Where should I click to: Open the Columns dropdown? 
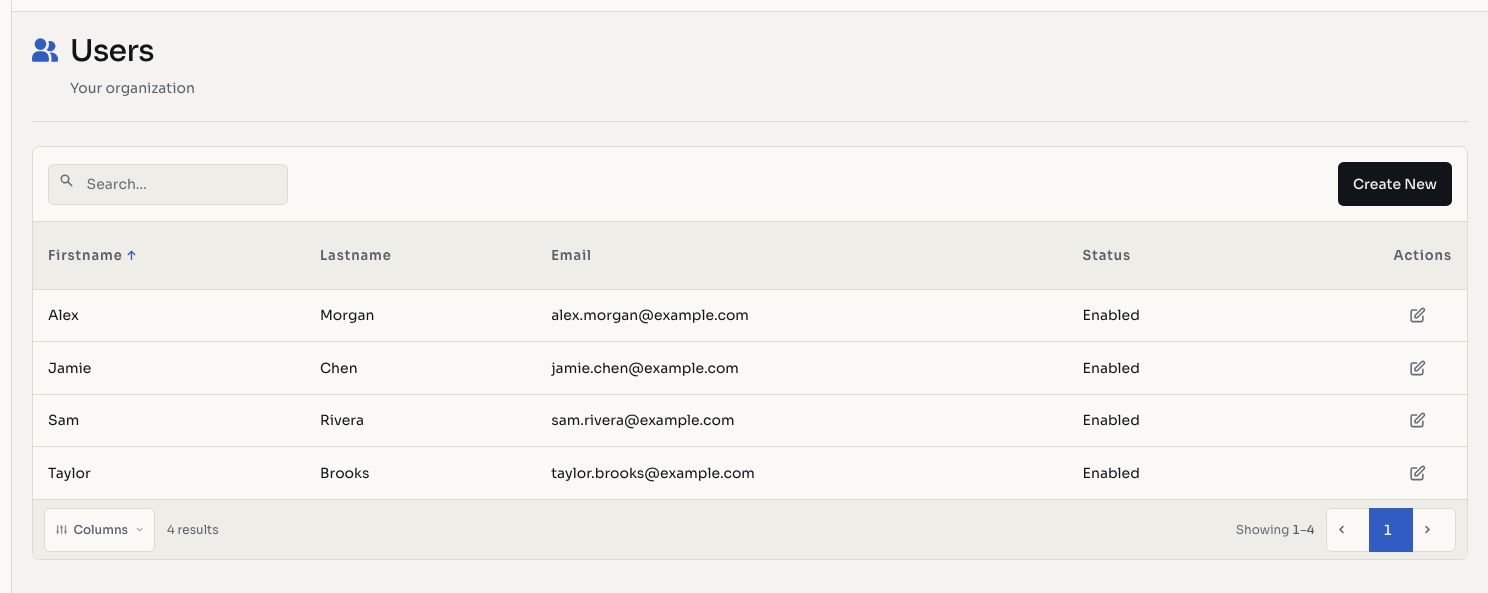100,530
